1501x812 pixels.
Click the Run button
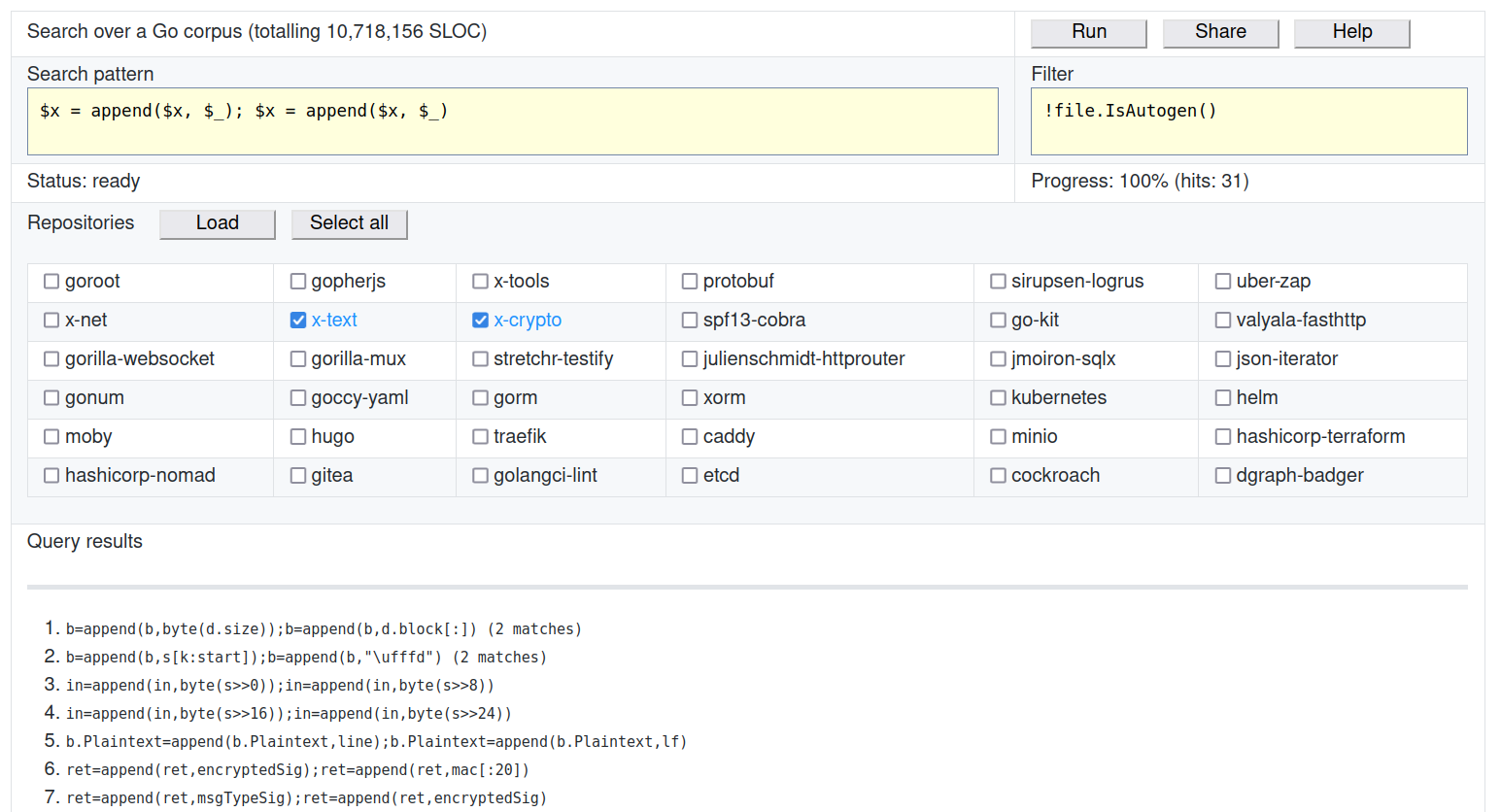1088,32
